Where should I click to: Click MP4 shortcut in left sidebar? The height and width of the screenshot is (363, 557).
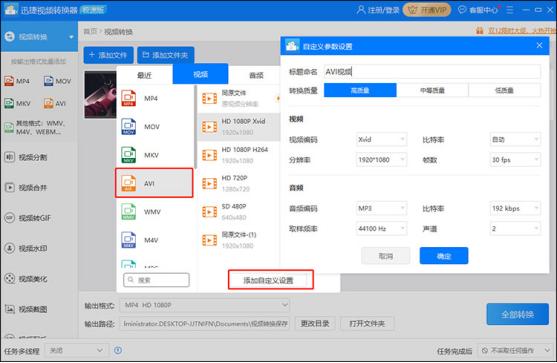(17, 81)
